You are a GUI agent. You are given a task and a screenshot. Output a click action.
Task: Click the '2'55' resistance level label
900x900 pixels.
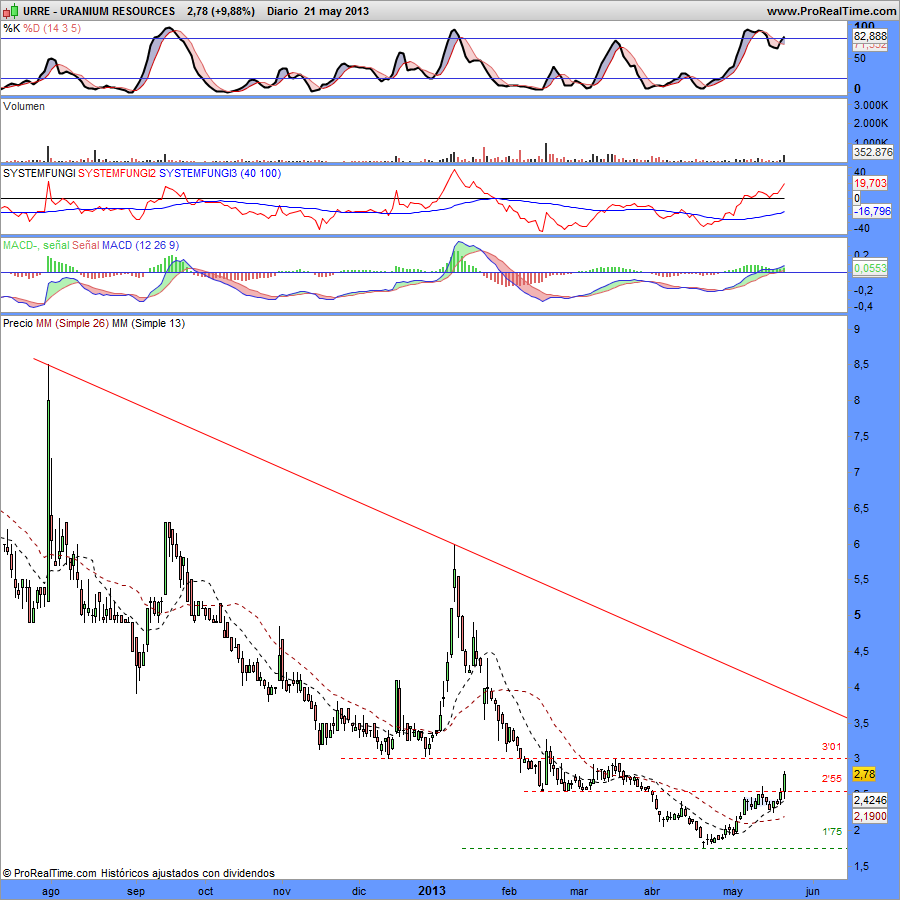(831, 779)
